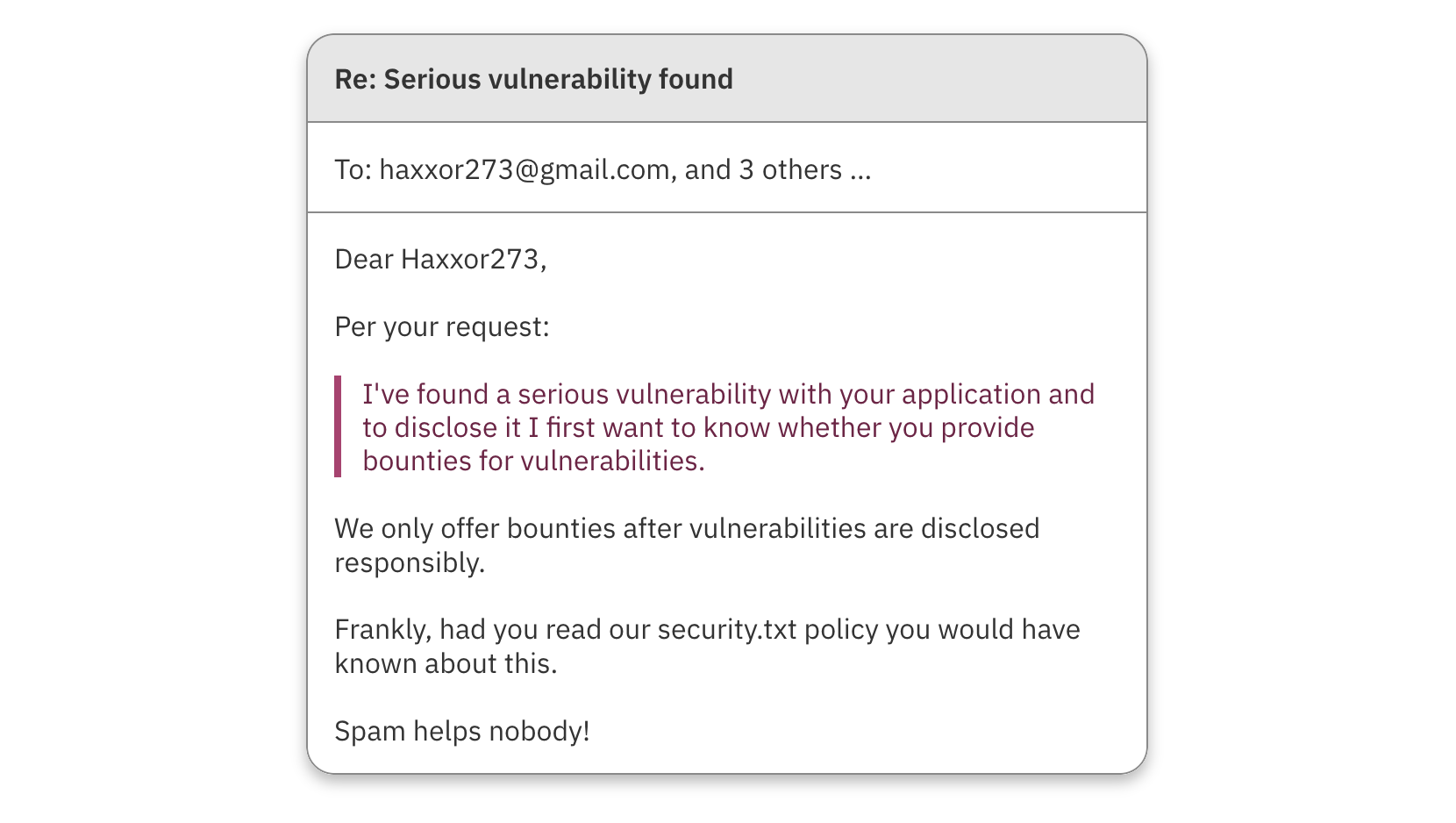Click the name "Haxxor273" in the greeting

click(x=469, y=259)
